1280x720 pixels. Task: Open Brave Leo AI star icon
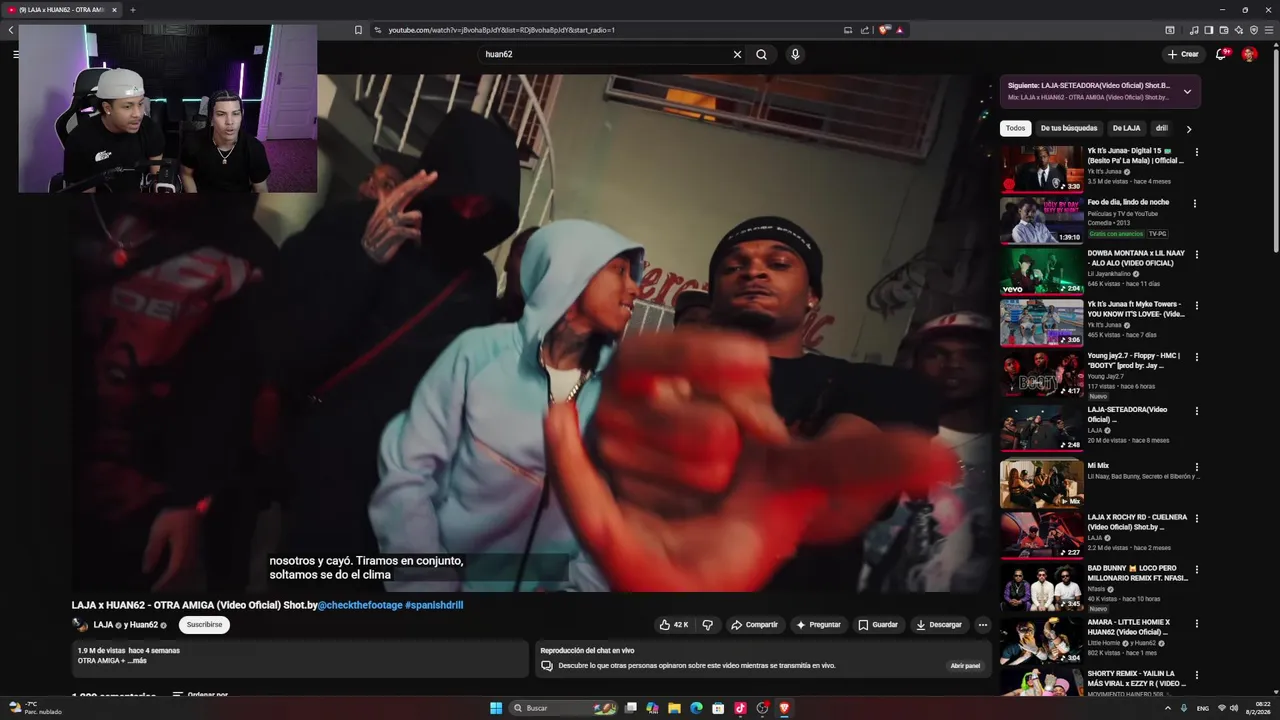1239,30
